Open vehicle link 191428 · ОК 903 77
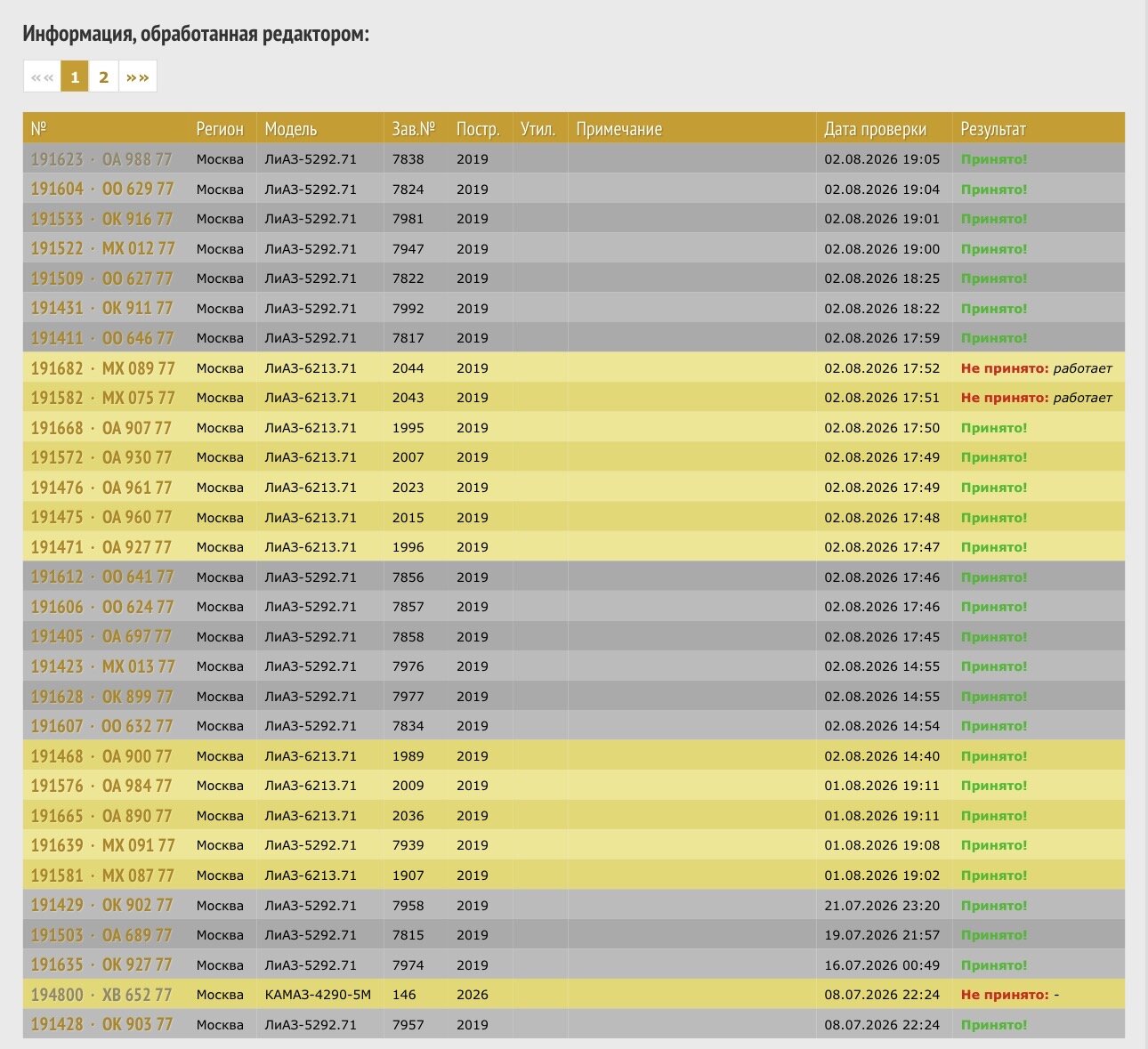This screenshot has height=1049, width=1148. pyautogui.click(x=102, y=1025)
